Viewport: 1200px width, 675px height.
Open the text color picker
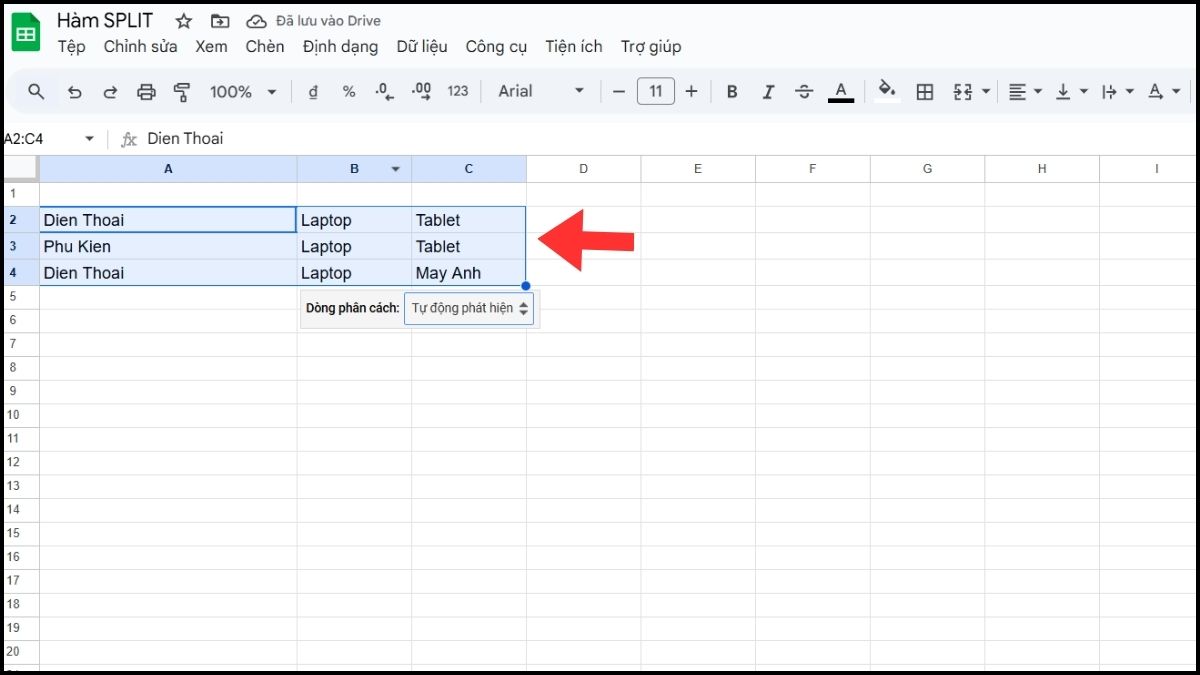841,91
